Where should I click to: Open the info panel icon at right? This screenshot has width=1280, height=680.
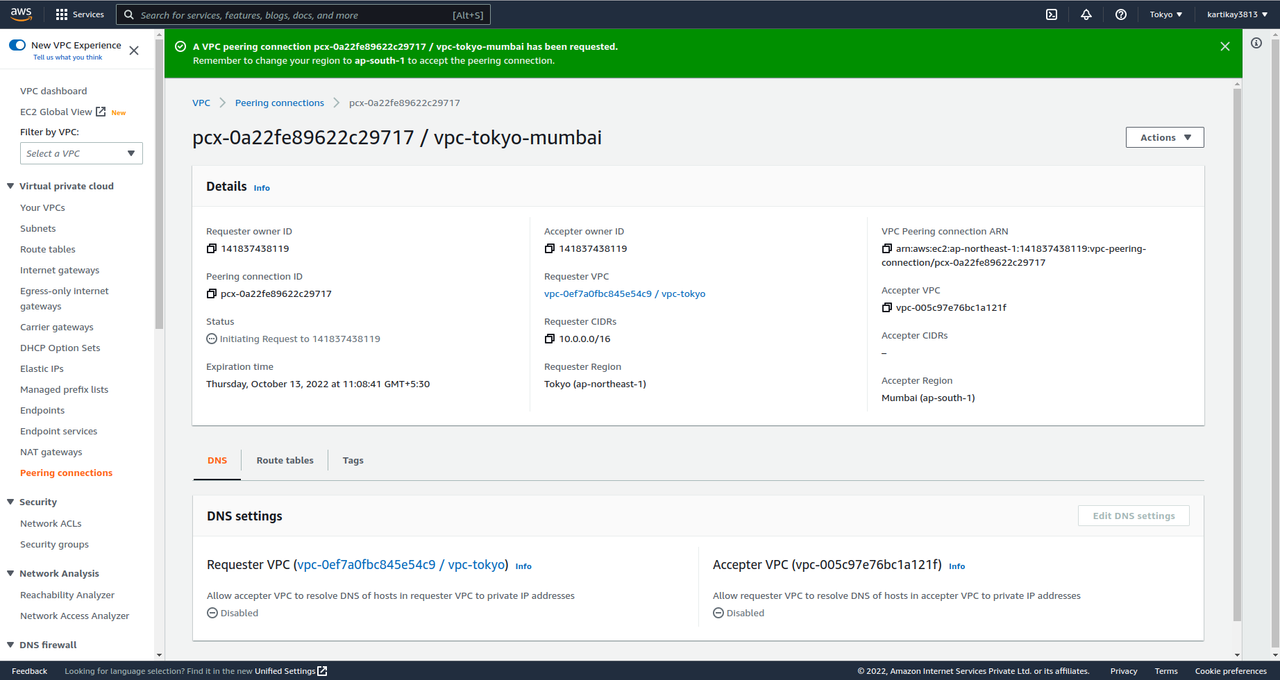point(1256,43)
